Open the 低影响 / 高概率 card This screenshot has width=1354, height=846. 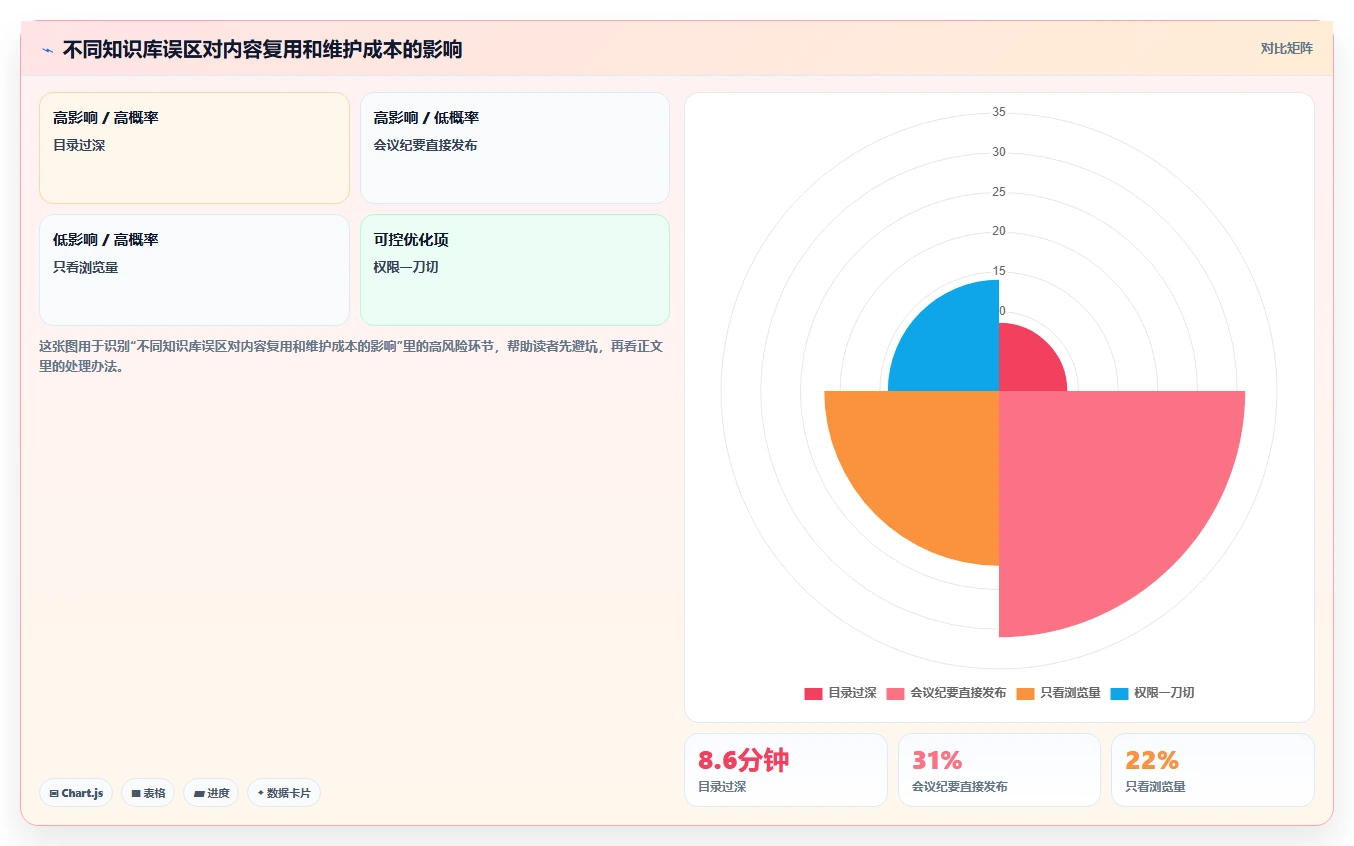click(x=194, y=270)
